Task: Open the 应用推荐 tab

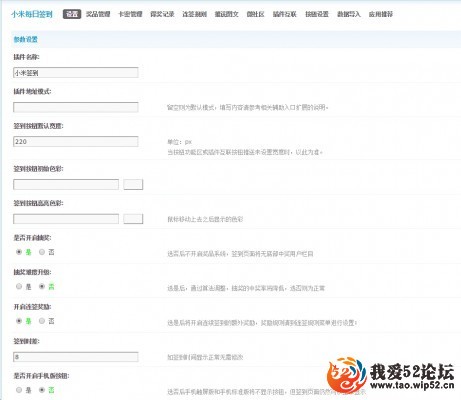Action: [381, 14]
